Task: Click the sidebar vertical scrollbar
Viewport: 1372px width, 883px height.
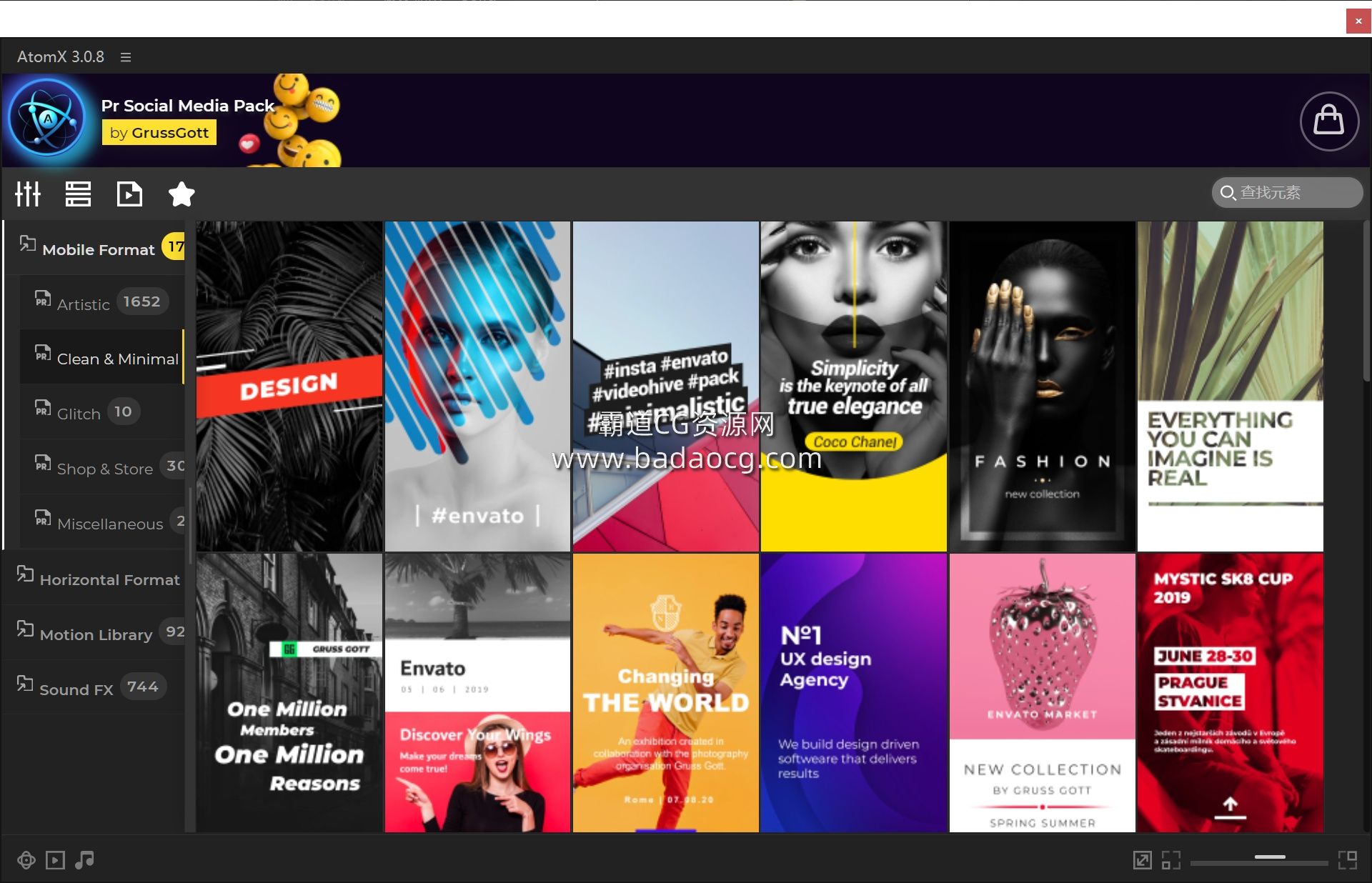Action: pyautogui.click(x=190, y=525)
